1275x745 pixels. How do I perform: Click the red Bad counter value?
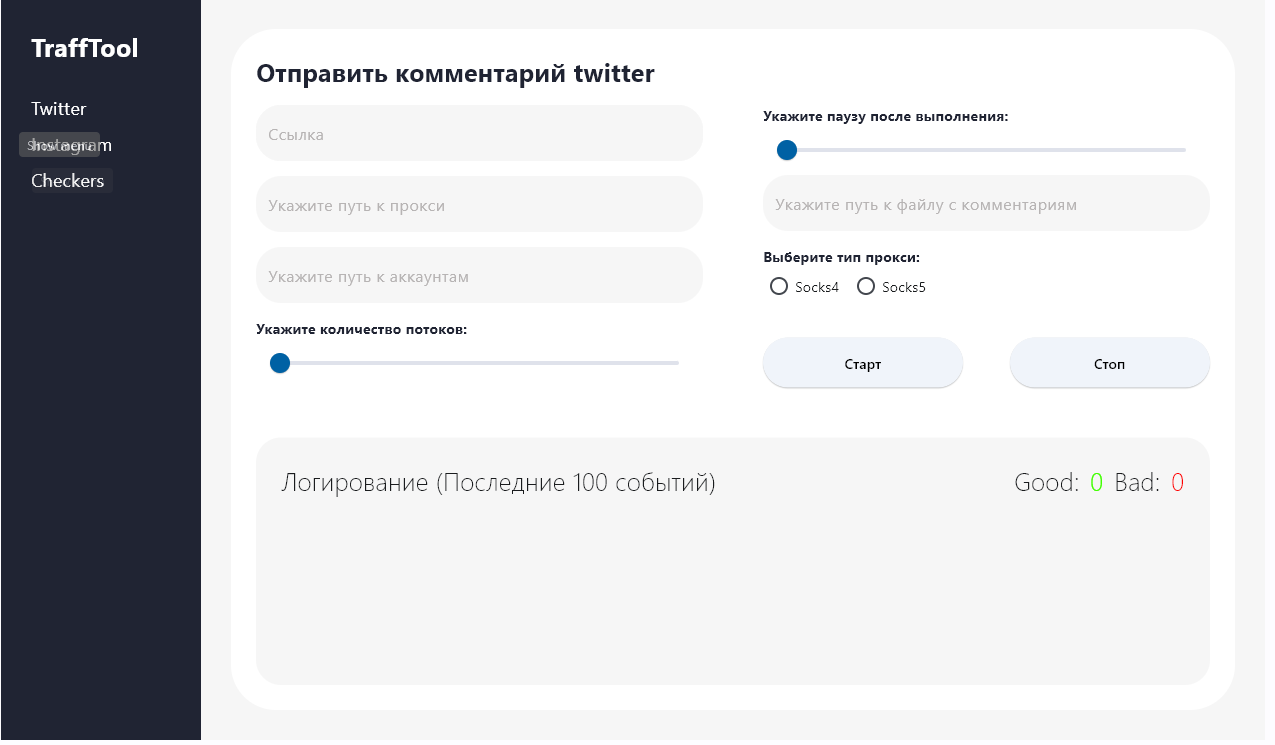coord(1177,483)
